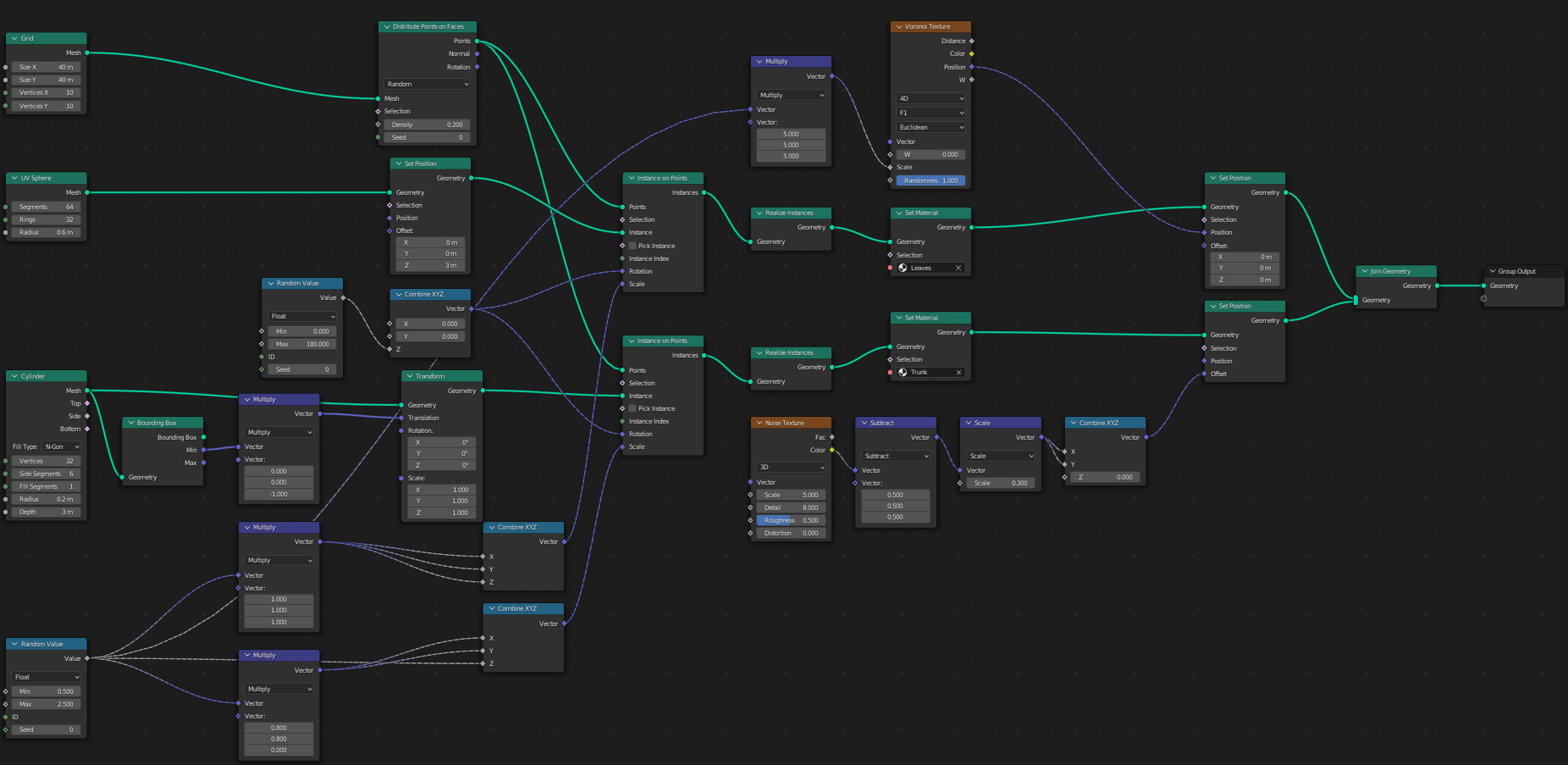Image resolution: width=1568 pixels, height=765 pixels.
Task: Click the Cylinder Top output socket
Action: [x=86, y=403]
